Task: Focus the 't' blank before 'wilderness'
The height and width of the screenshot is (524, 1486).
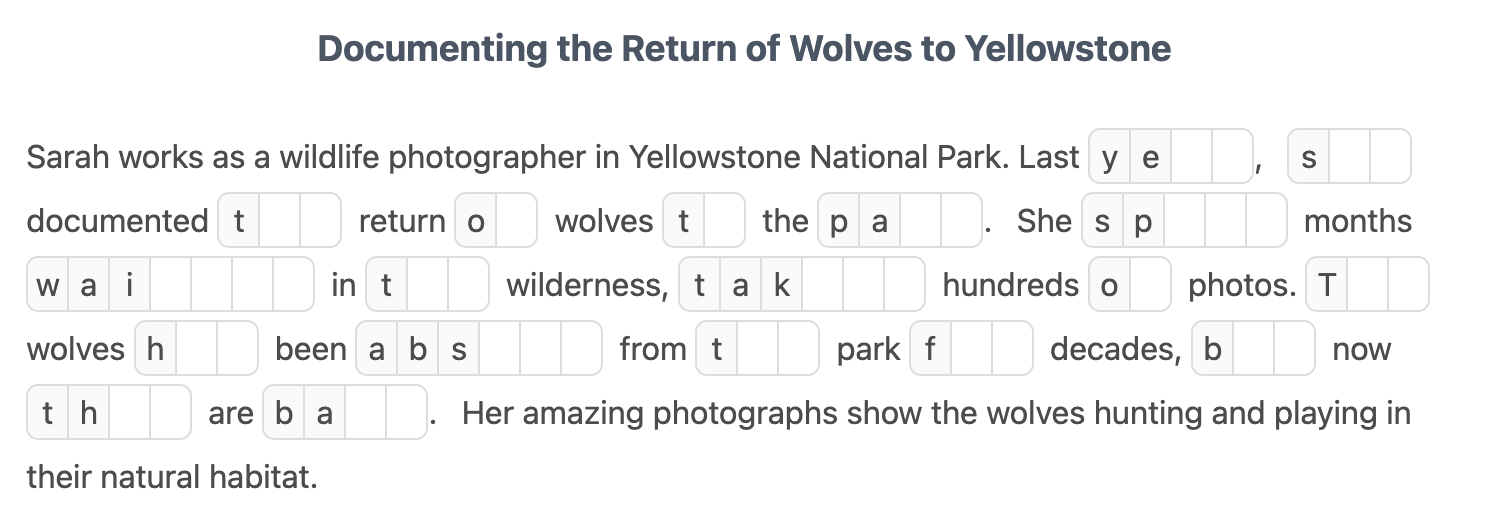Action: [x=427, y=285]
